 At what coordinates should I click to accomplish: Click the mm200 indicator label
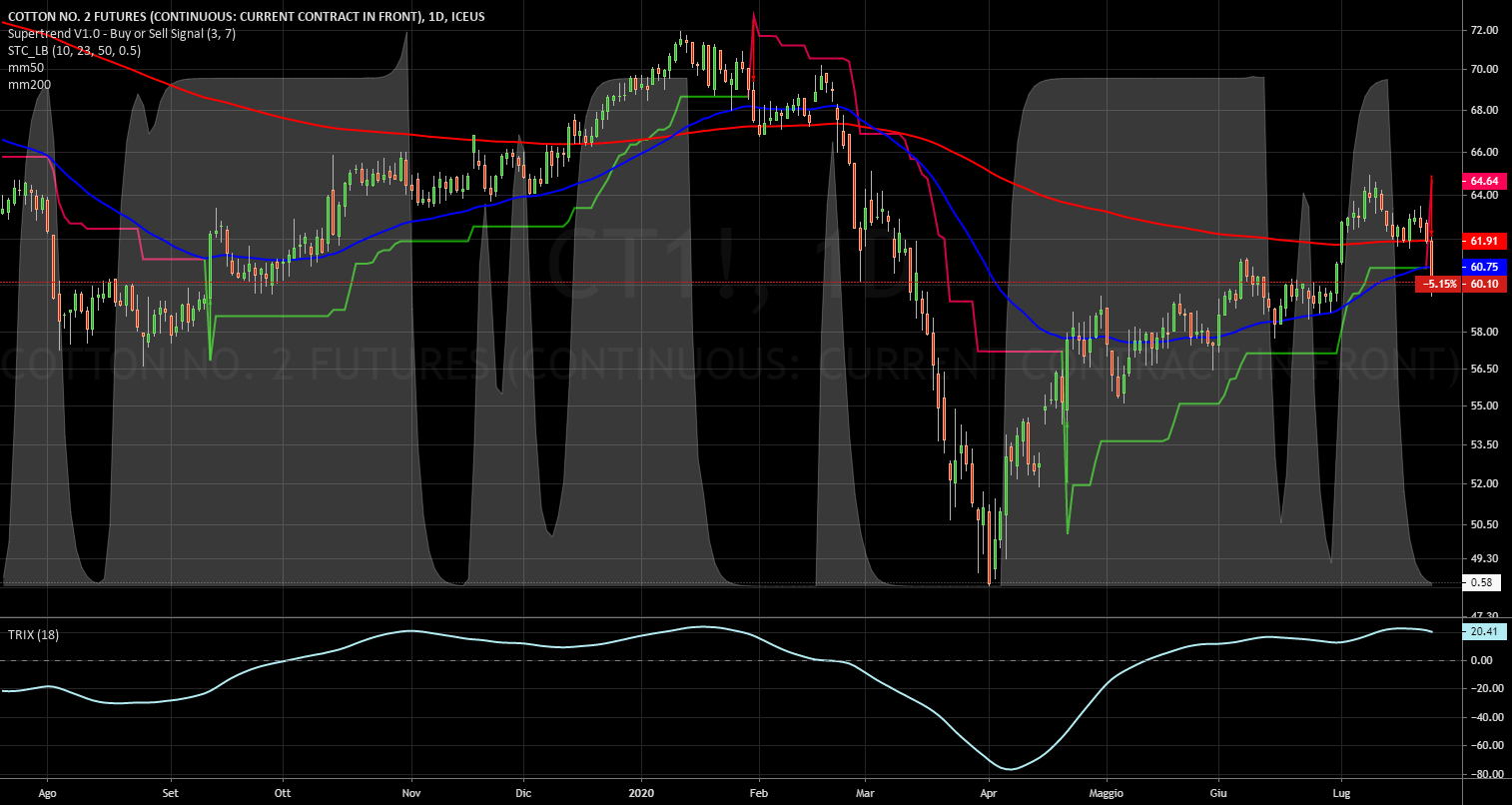(29, 84)
